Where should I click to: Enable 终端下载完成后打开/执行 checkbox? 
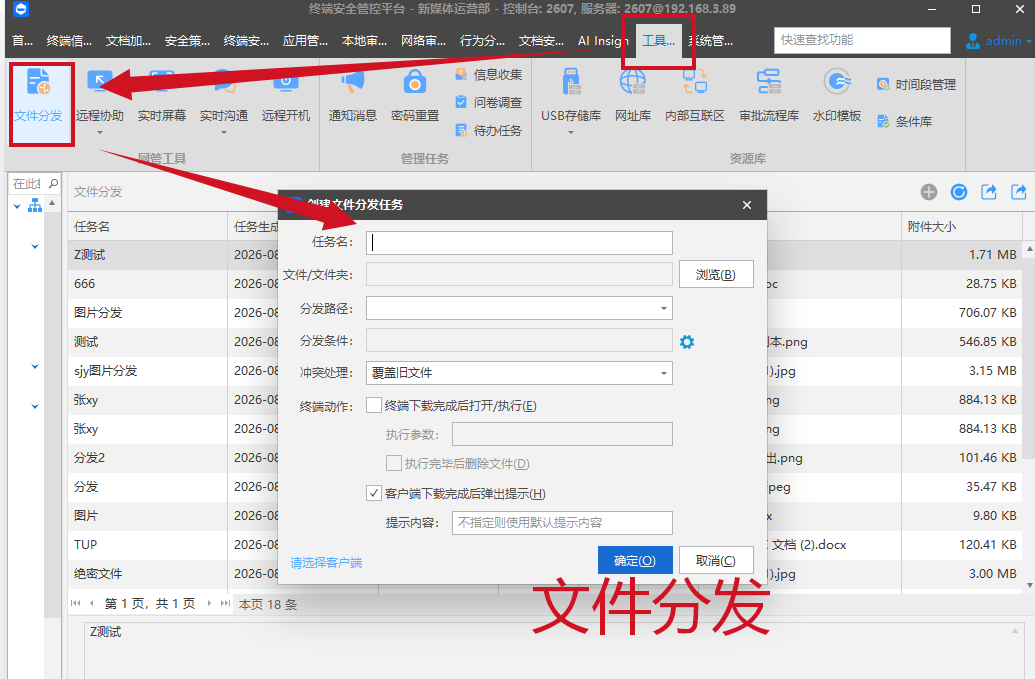(374, 405)
